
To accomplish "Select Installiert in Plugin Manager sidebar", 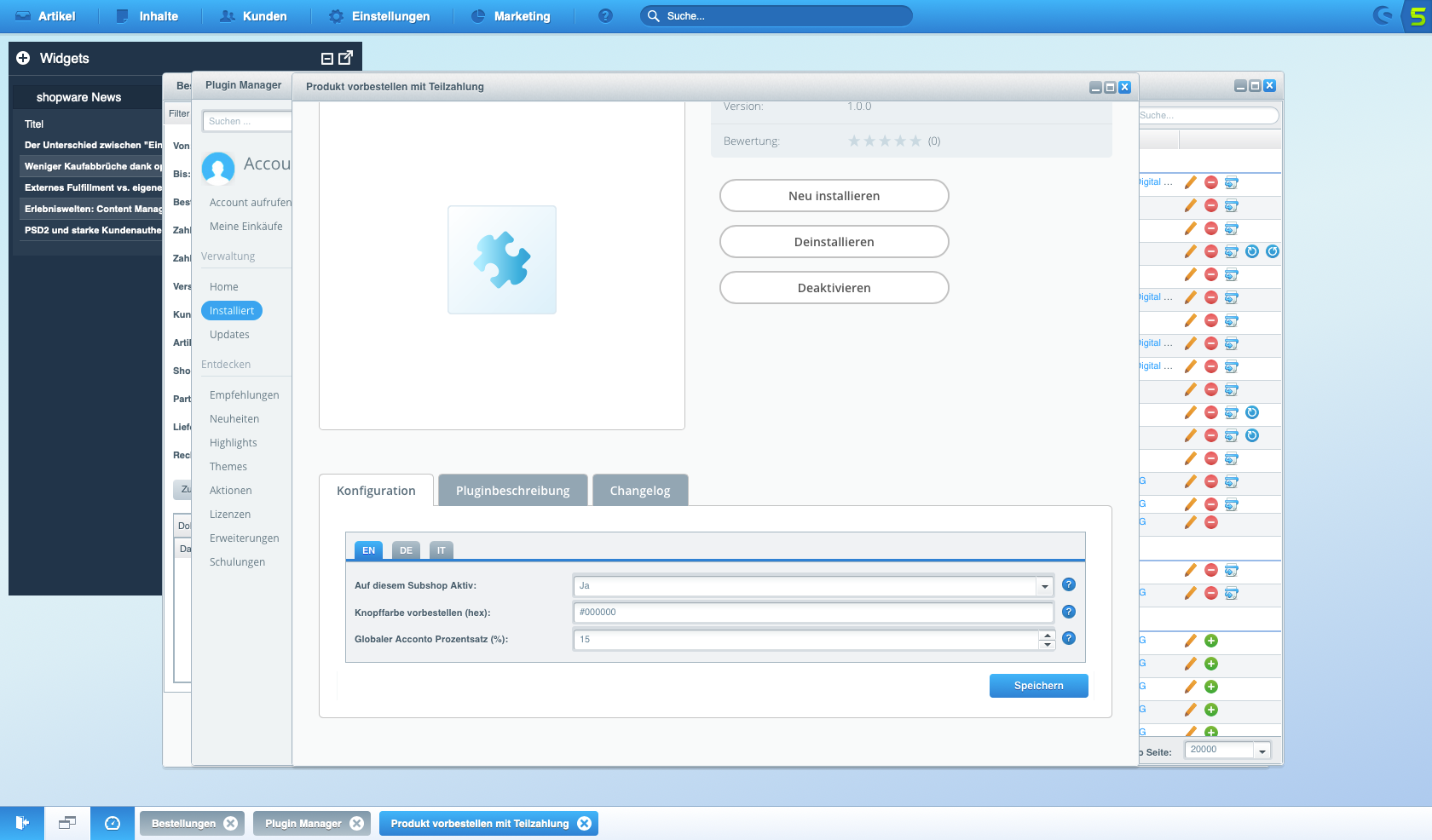I will click(232, 311).
